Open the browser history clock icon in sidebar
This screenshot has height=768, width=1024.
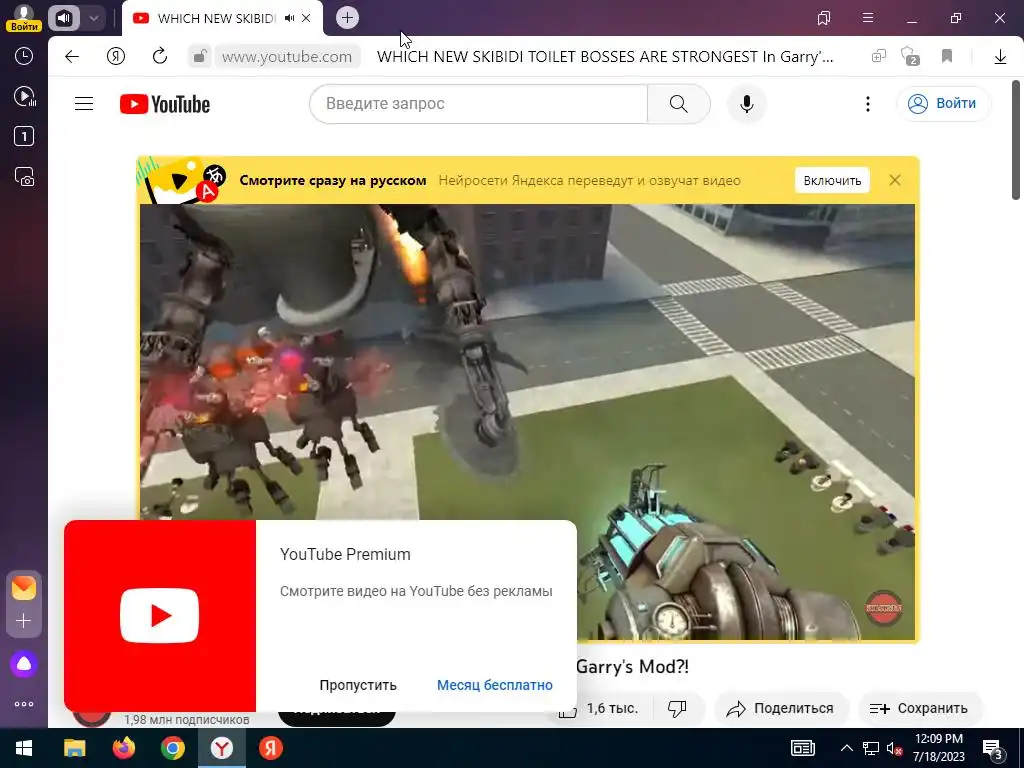[x=24, y=56]
